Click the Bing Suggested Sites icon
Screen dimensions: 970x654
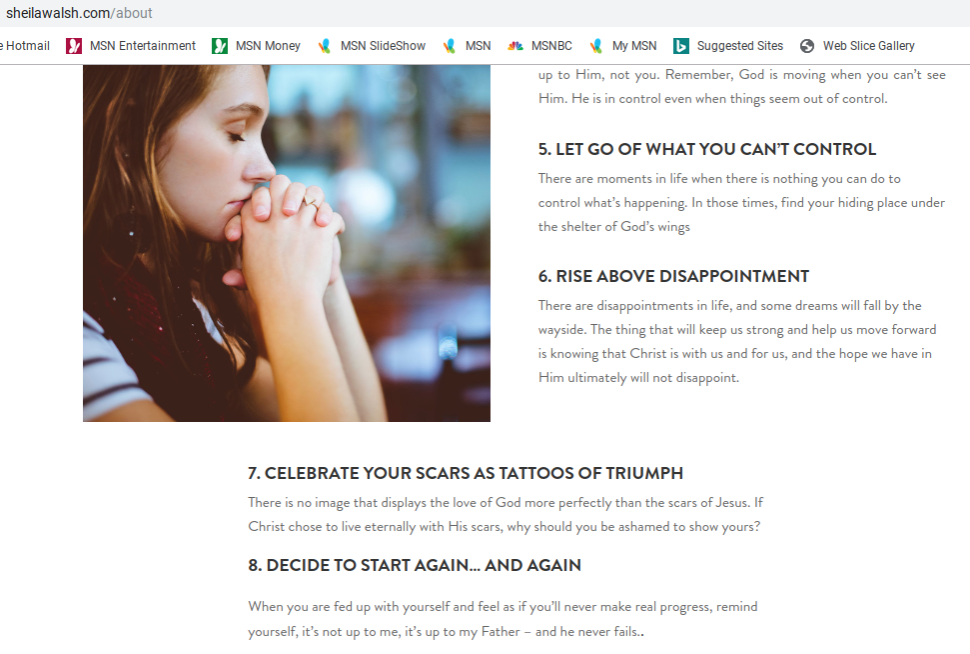click(x=681, y=46)
